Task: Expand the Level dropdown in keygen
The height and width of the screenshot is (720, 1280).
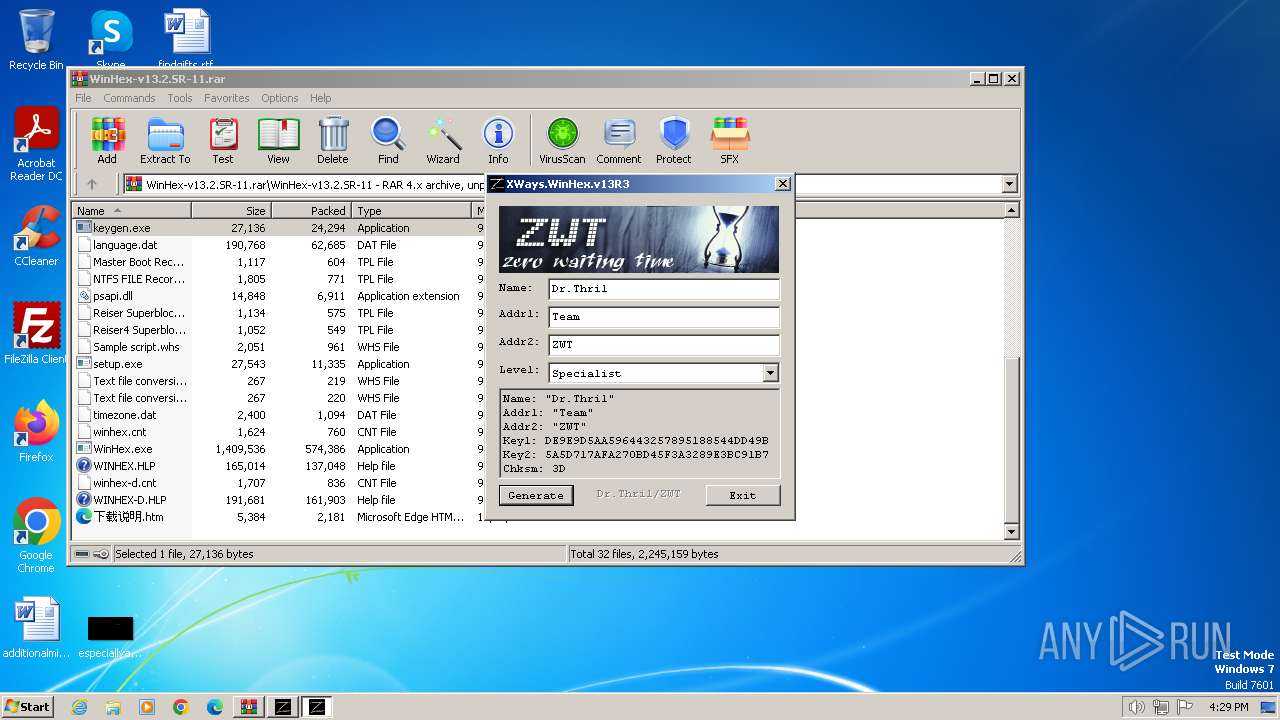Action: 770,373
